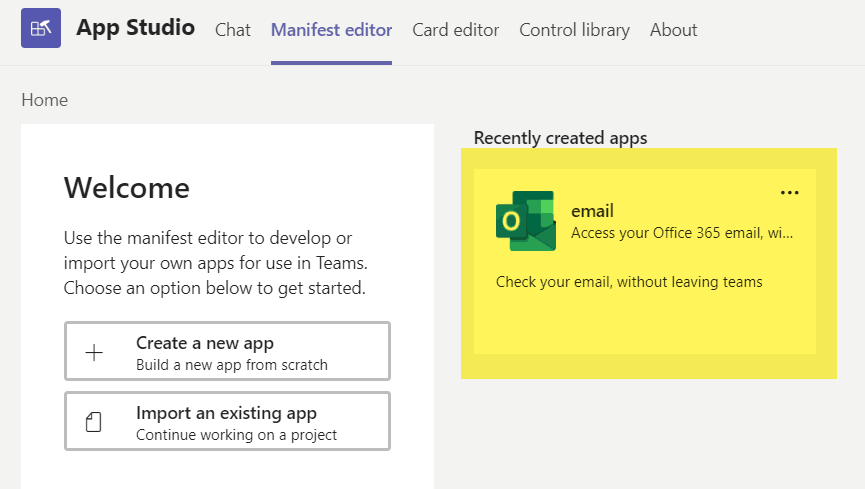Open the Card editor tab
This screenshot has width=865, height=489.
pyautogui.click(x=455, y=30)
